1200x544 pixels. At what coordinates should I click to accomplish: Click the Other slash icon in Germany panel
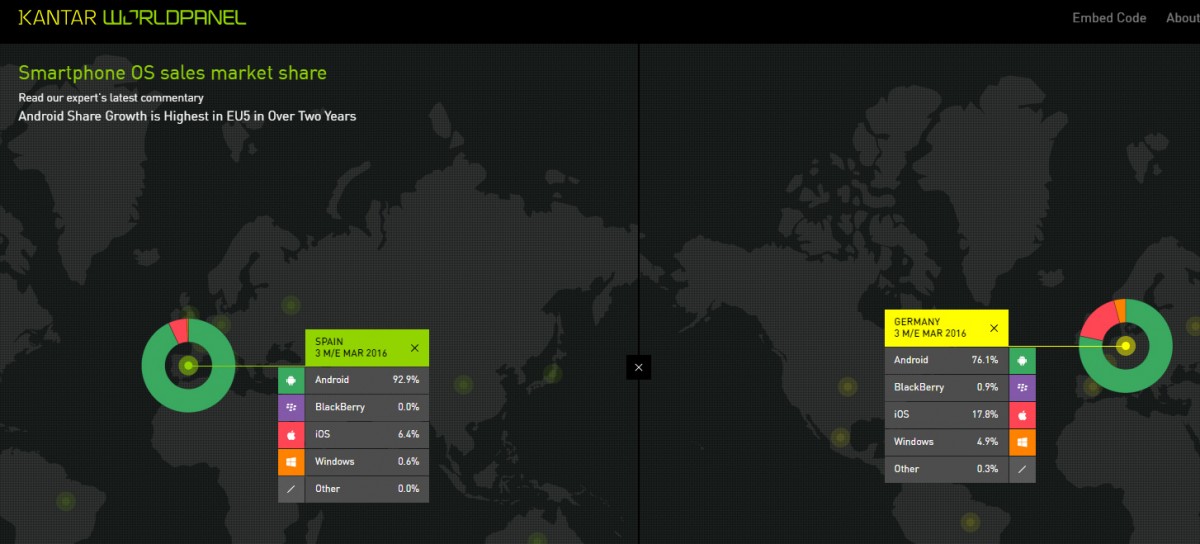1023,468
